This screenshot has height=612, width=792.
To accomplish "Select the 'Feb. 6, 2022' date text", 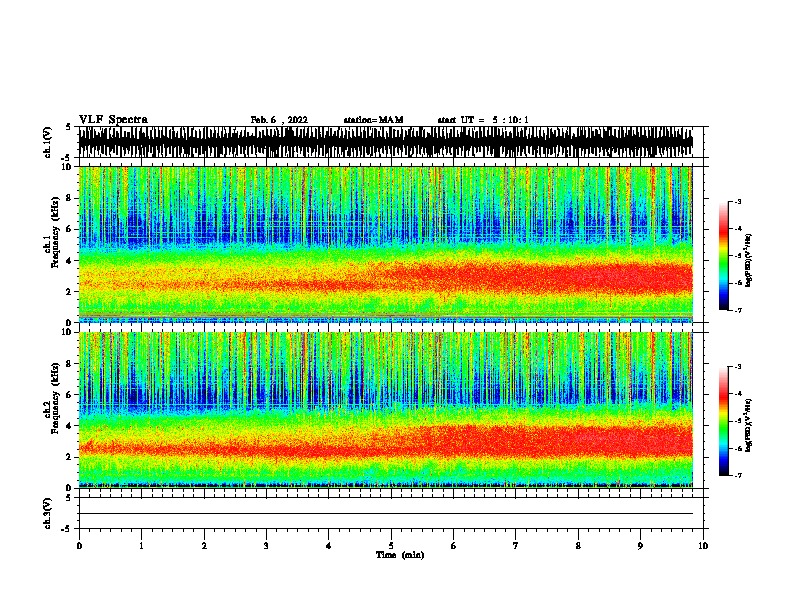I will (x=279, y=120).
